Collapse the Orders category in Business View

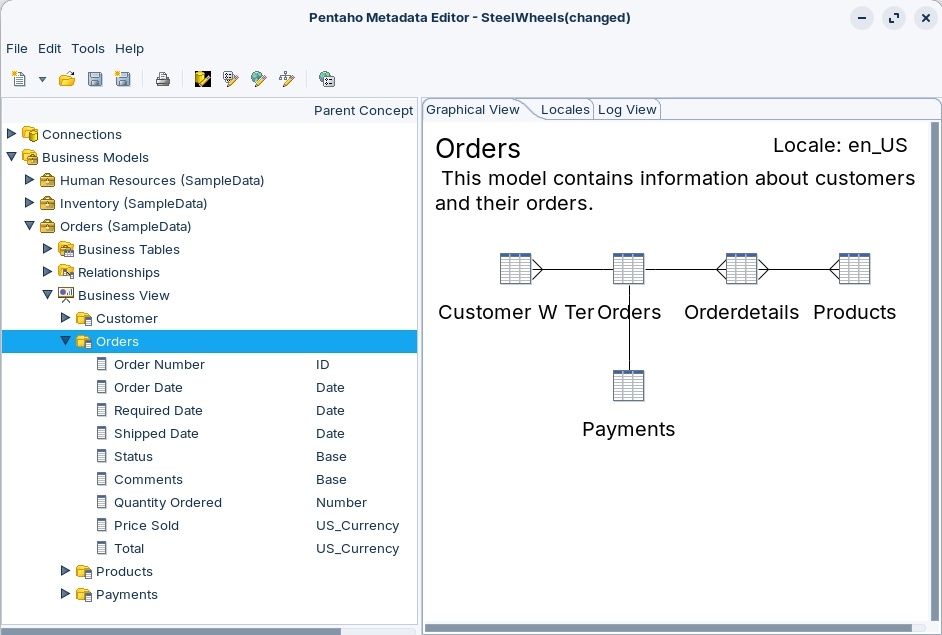(66, 341)
